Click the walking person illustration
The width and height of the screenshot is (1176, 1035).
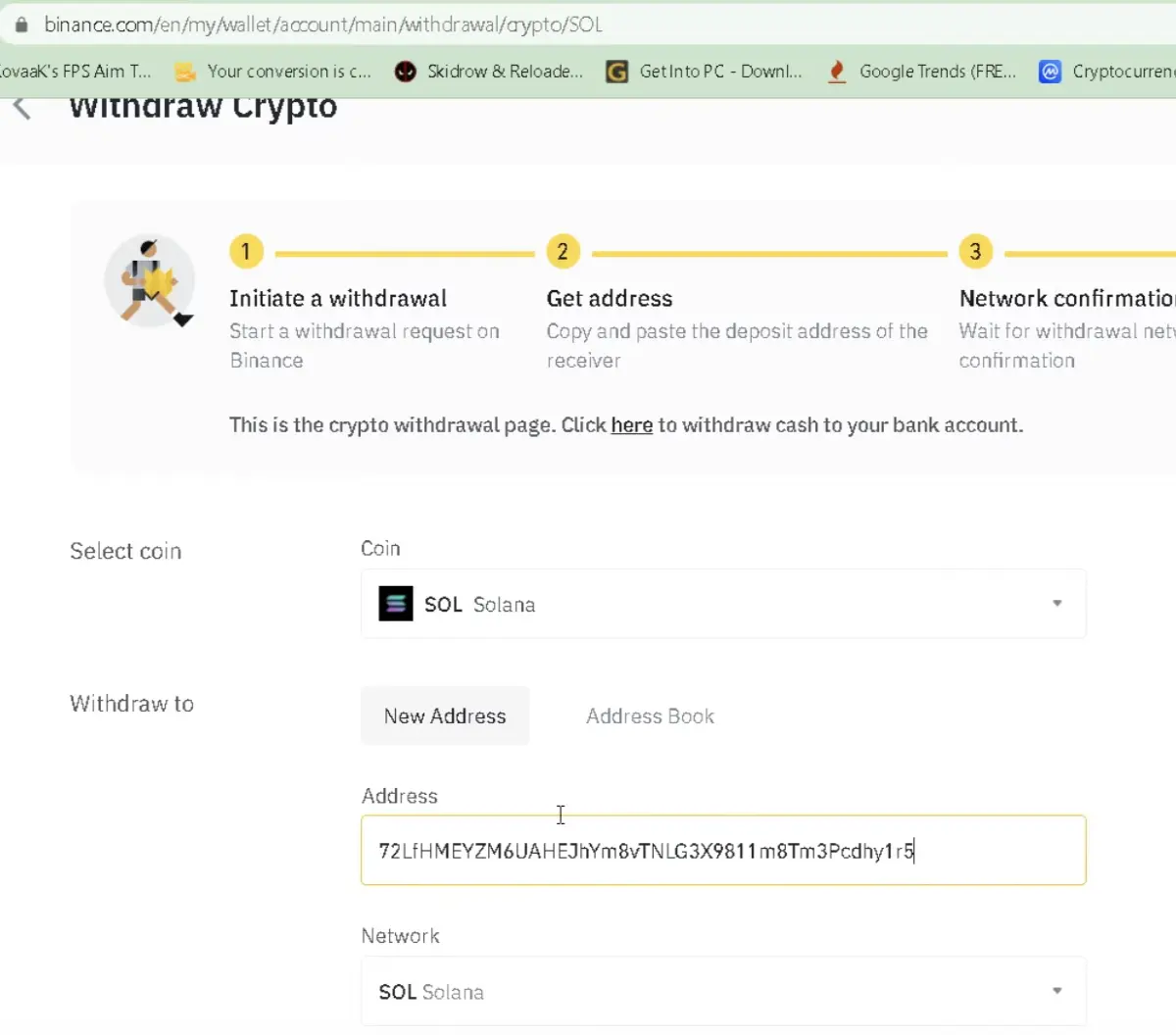point(151,281)
